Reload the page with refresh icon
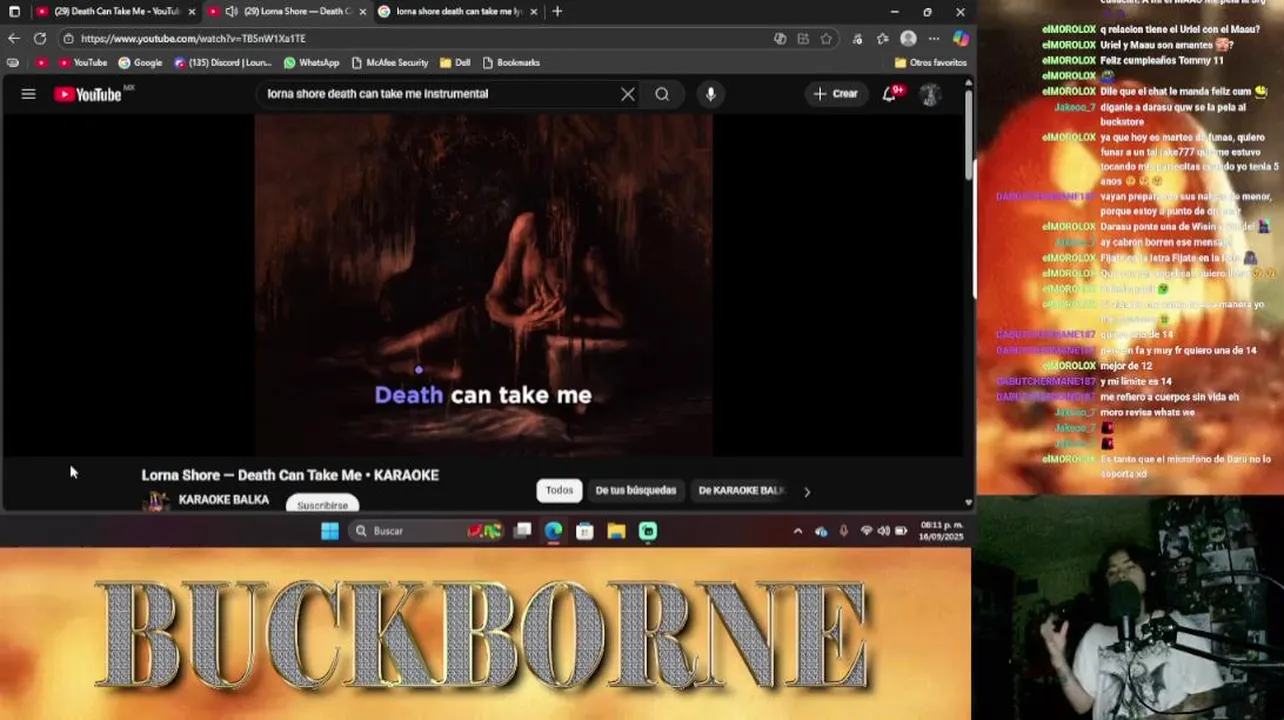 pyautogui.click(x=40, y=39)
